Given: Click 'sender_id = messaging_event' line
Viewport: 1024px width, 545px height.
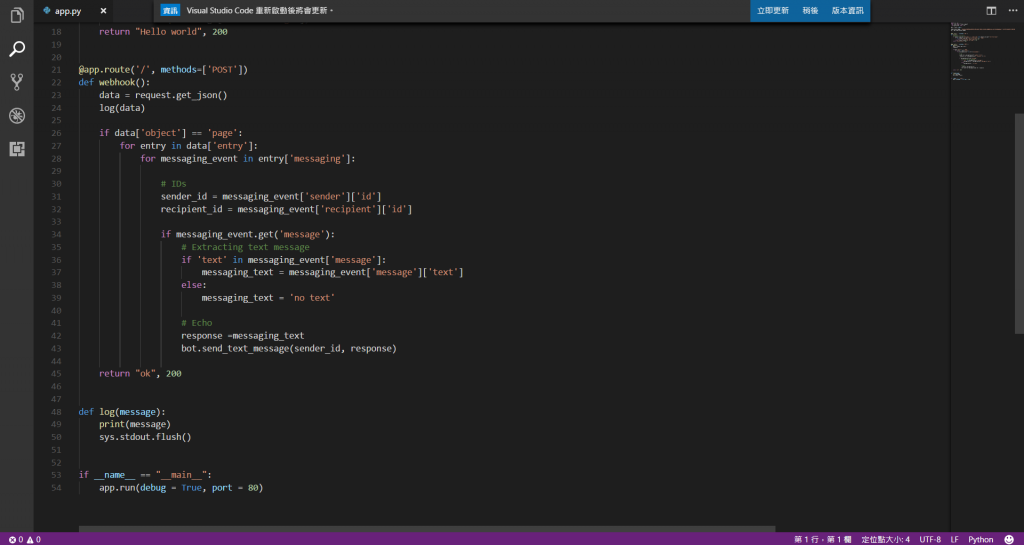Looking at the screenshot, I should (x=271, y=196).
